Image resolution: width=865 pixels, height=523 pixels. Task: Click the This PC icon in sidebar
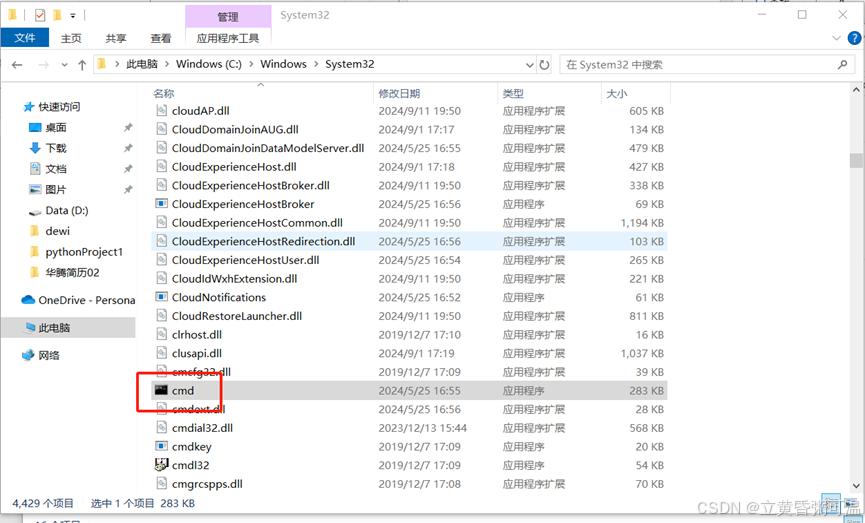click(29, 328)
